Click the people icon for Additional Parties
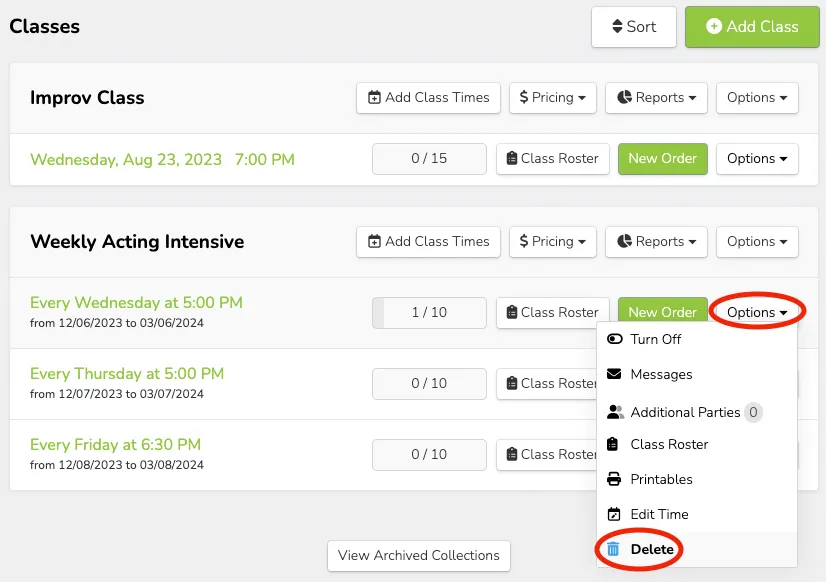This screenshot has width=826, height=582. pos(615,412)
